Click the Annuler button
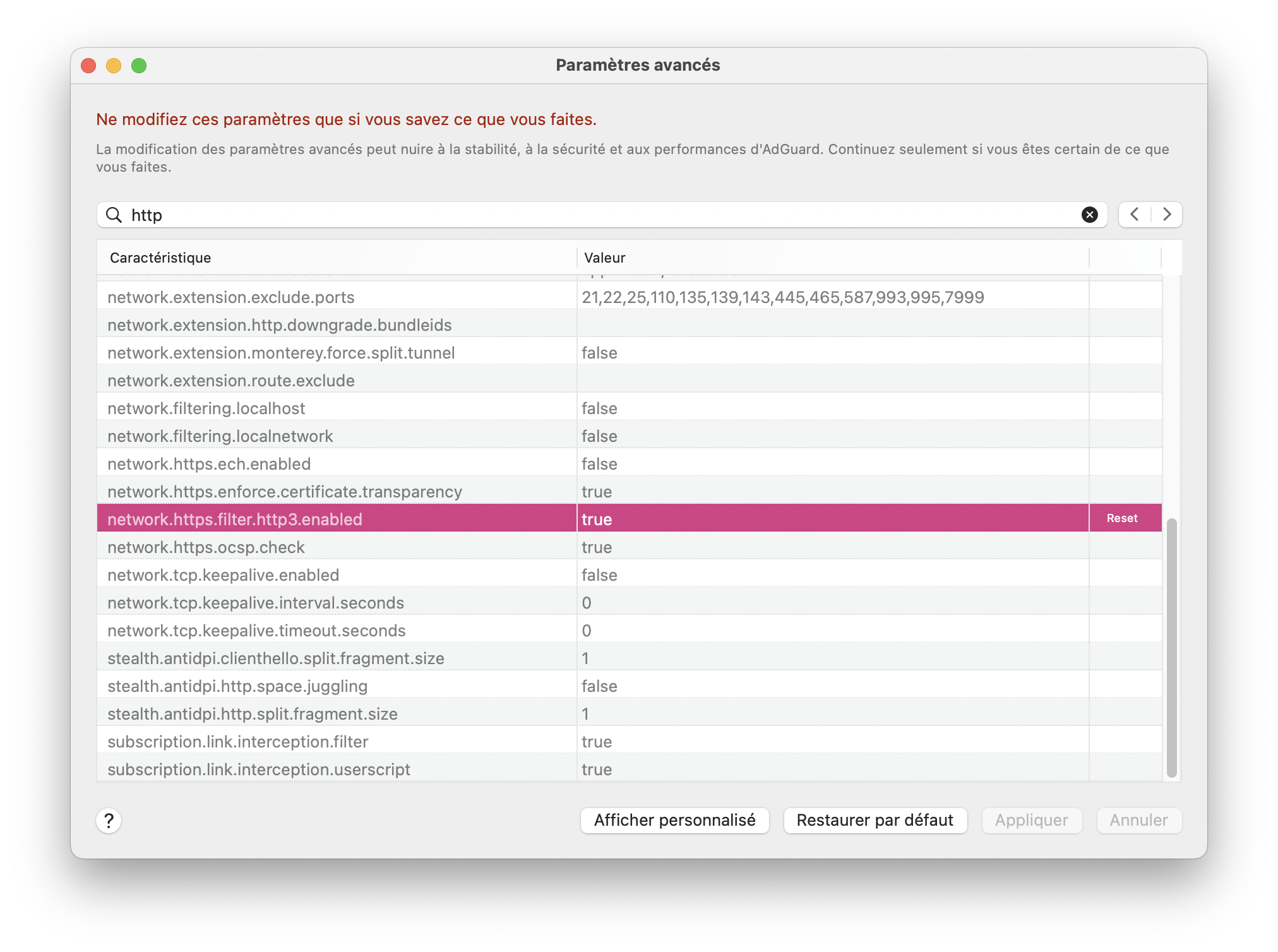The height and width of the screenshot is (952, 1278). 1139,820
